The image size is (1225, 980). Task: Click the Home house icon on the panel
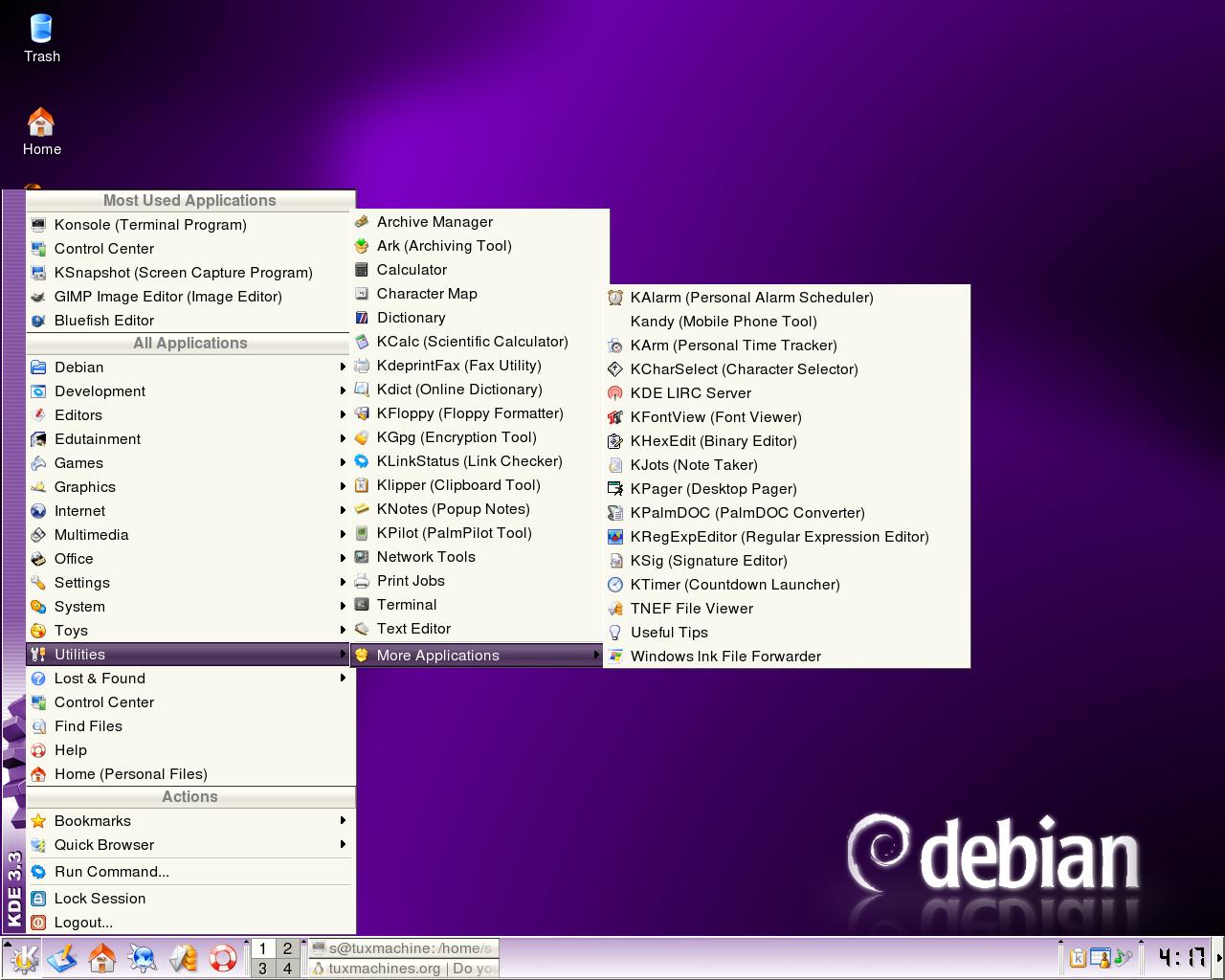coord(102,958)
